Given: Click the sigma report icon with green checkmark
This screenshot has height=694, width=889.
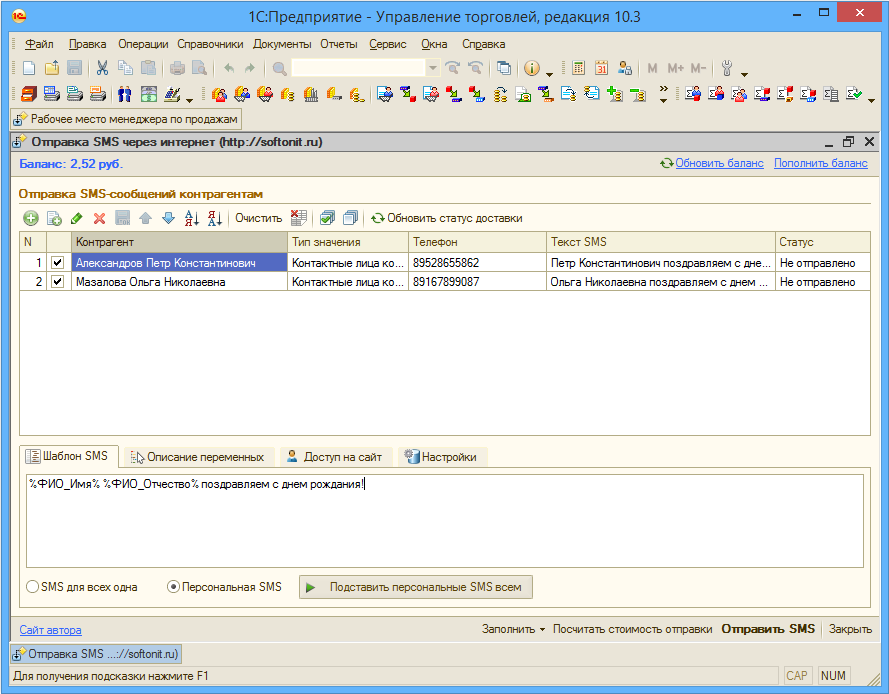Looking at the screenshot, I should (854, 94).
